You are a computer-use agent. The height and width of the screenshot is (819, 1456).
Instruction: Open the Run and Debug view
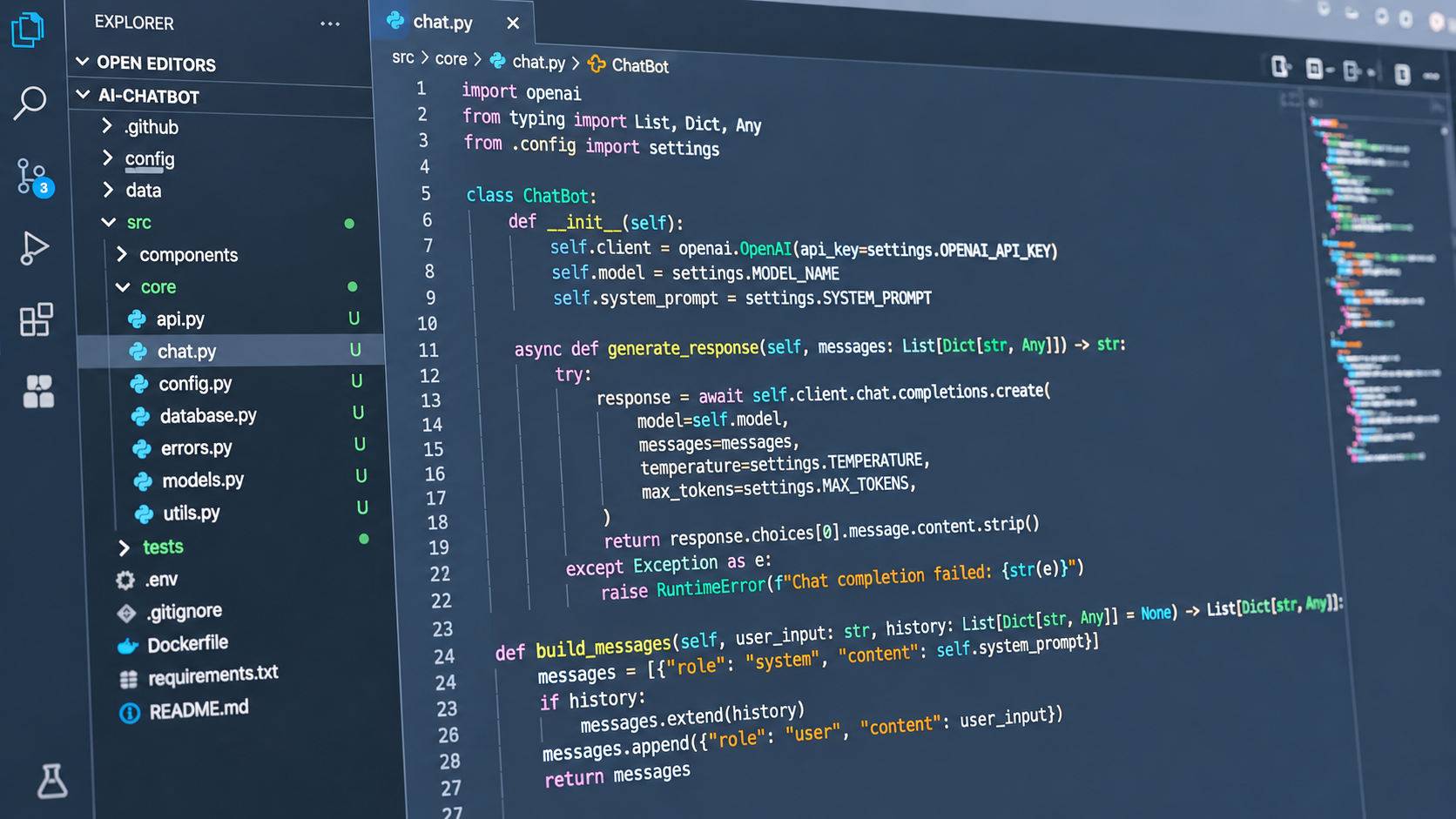(x=34, y=248)
